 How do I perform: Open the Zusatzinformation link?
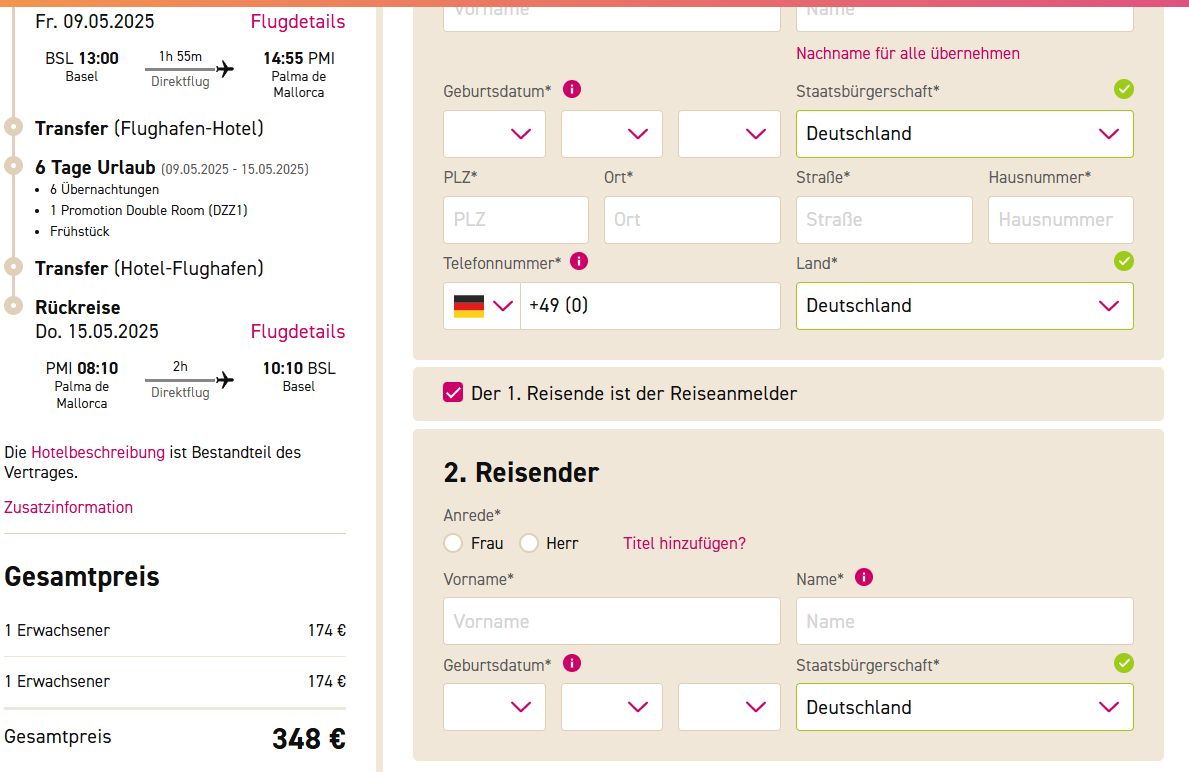point(68,507)
